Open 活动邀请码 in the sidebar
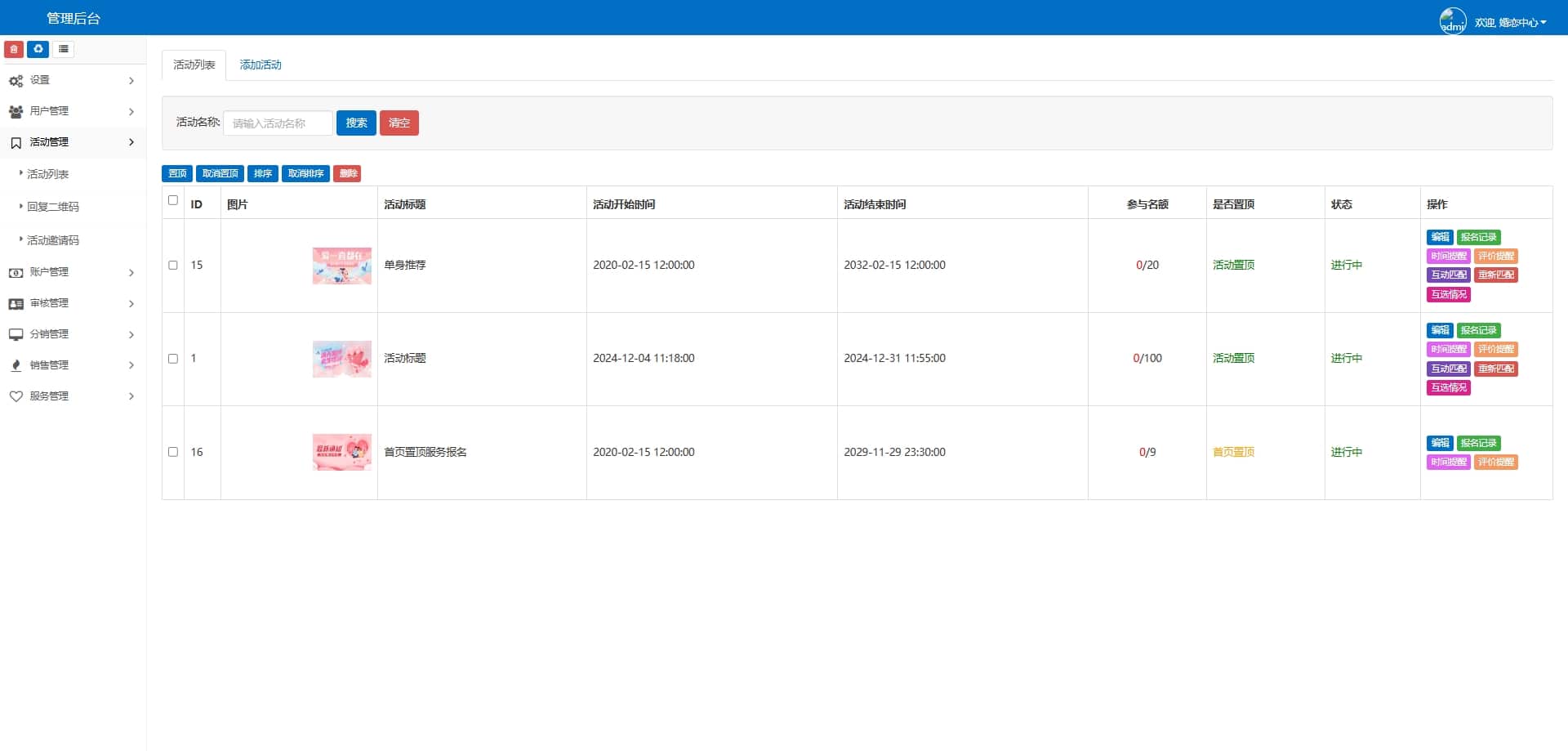The width and height of the screenshot is (1568, 751). (53, 240)
